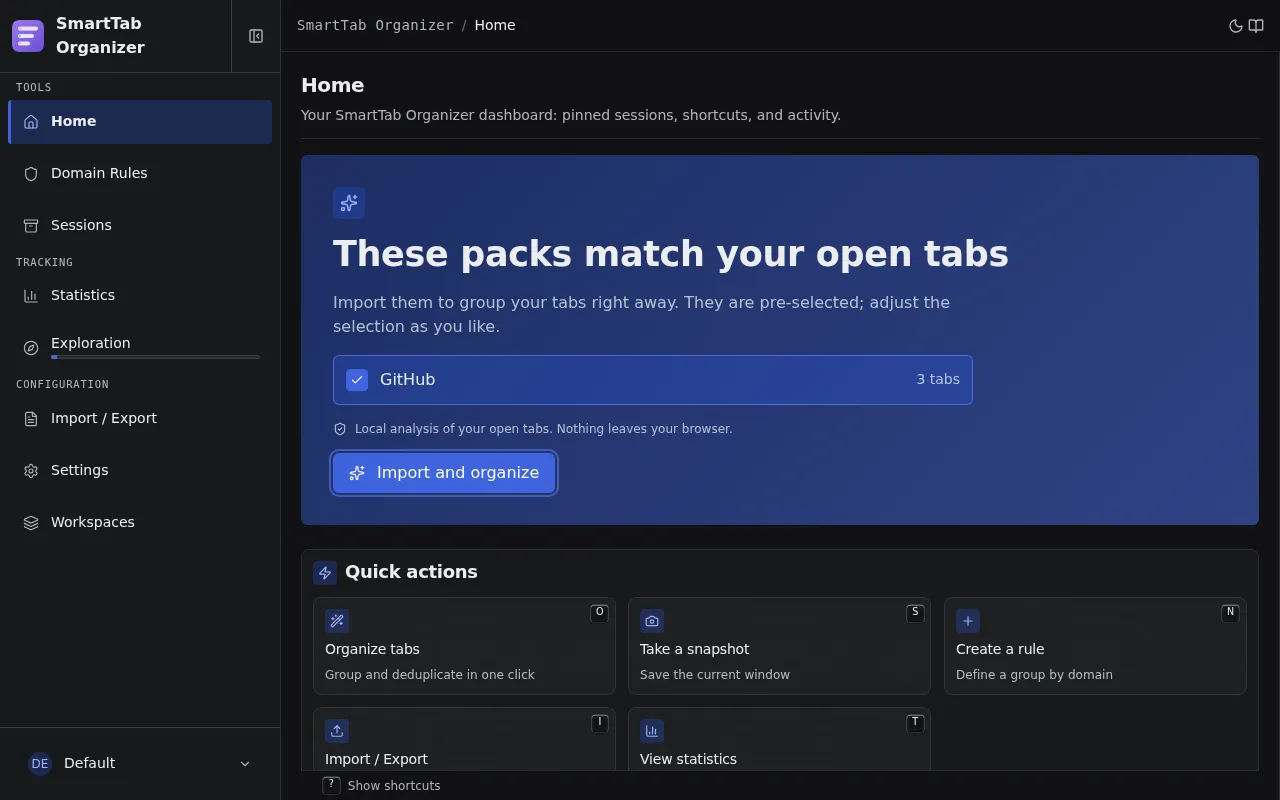The width and height of the screenshot is (1280, 800).
Task: Click the N shortcut key badge
Action: click(1230, 613)
